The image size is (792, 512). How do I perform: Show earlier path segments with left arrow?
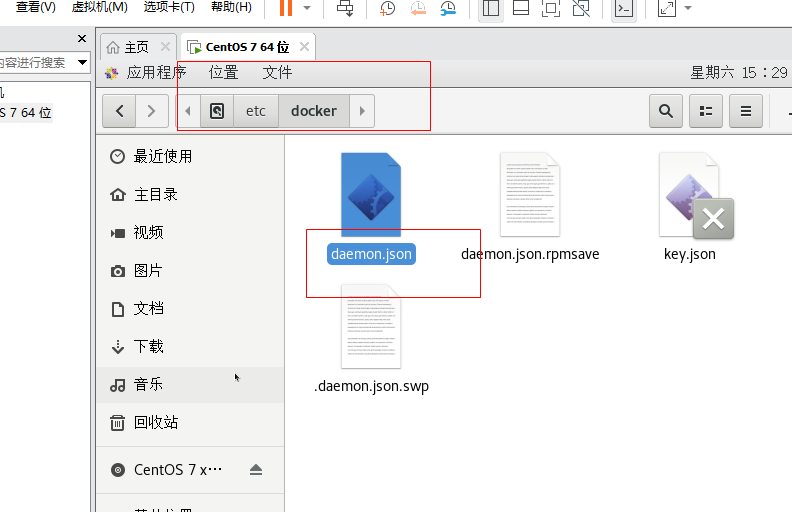pos(188,111)
